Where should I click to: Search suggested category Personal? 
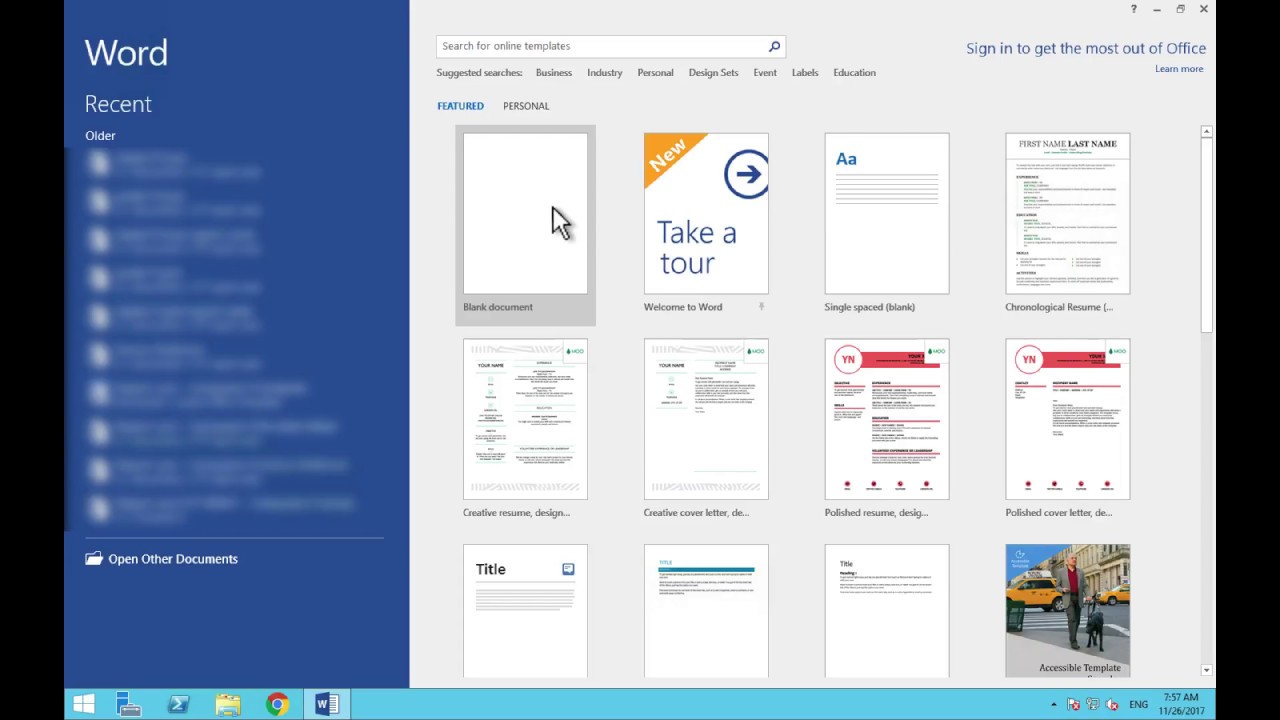tap(655, 73)
